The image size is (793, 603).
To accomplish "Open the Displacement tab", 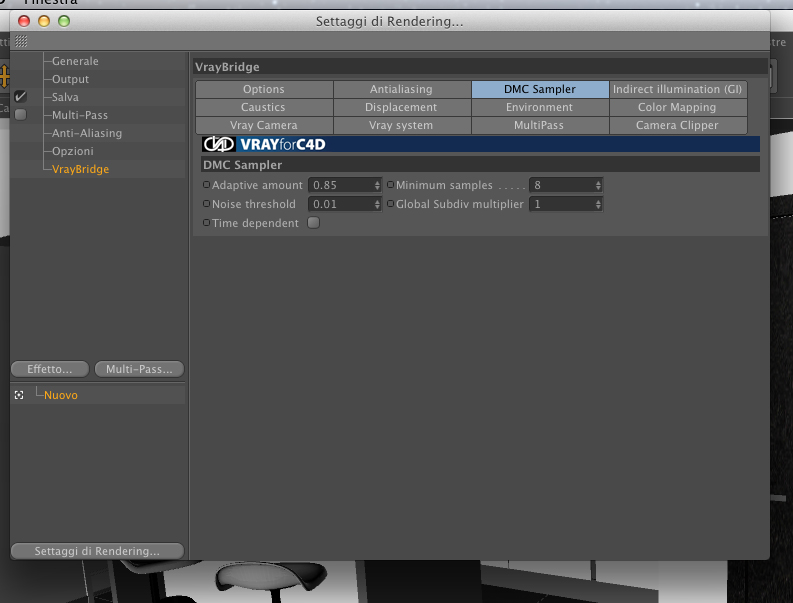I will coord(402,108).
